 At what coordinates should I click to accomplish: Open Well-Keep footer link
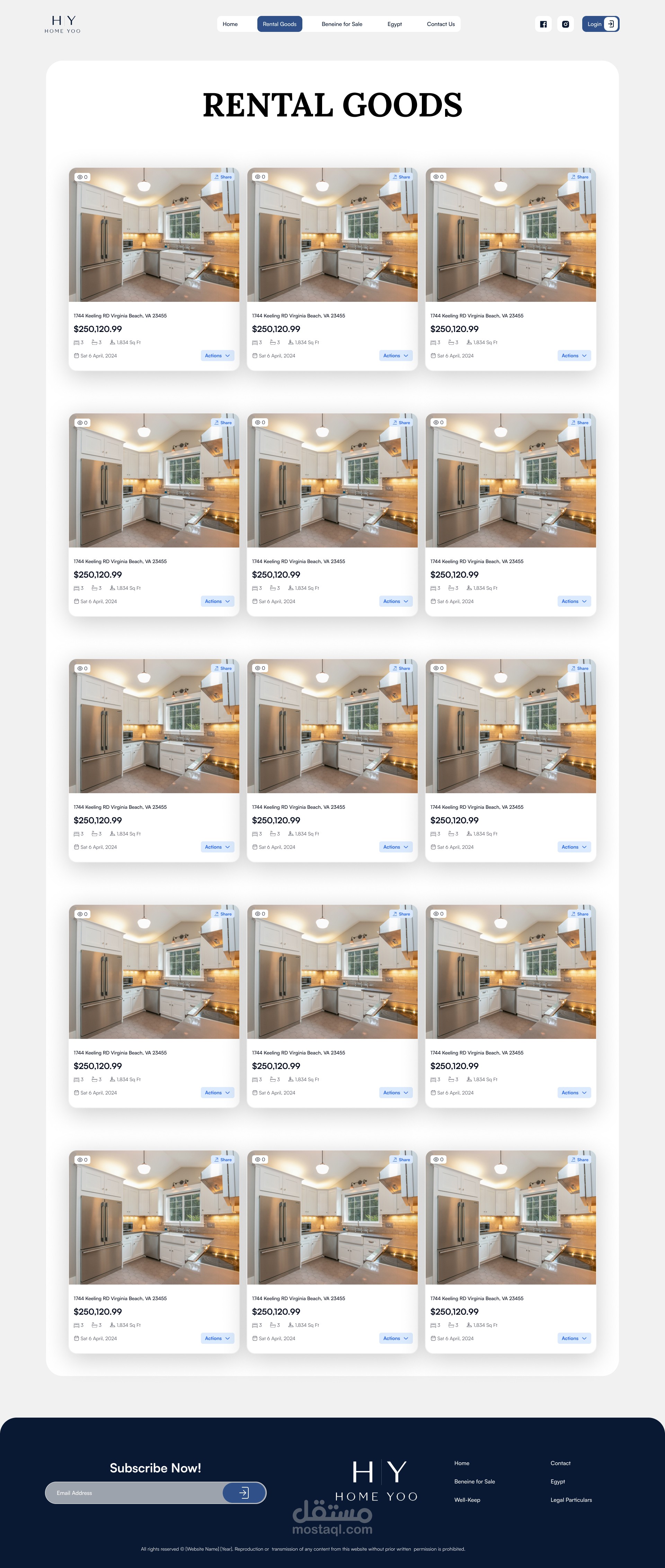pos(467,1500)
